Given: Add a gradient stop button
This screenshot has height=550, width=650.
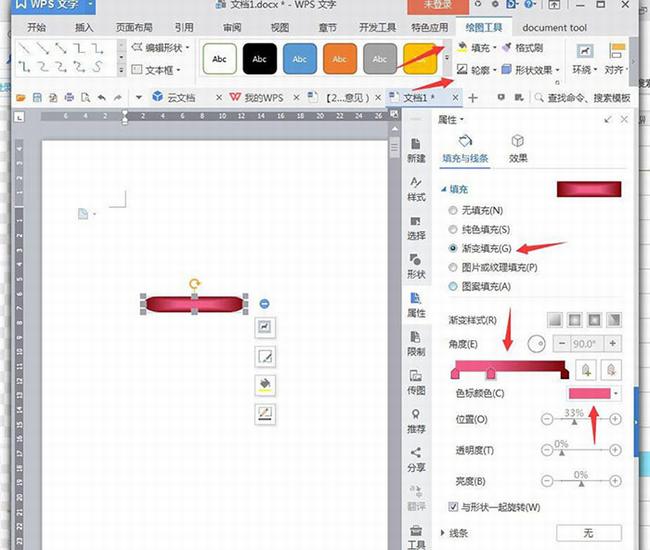Looking at the screenshot, I should click(x=586, y=369).
